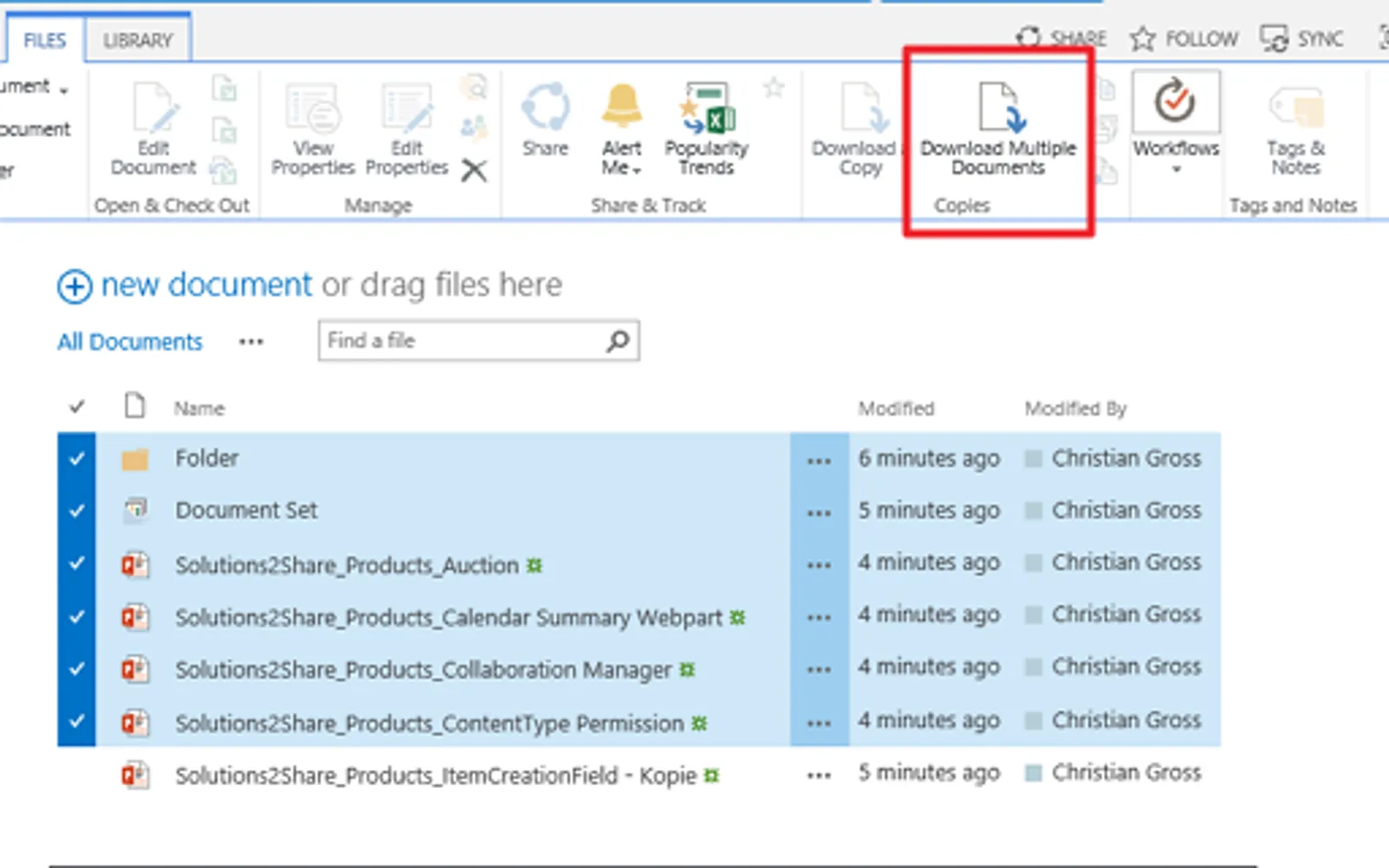The image size is (1389, 868).
Task: Click the Edit Properties ribbon icon
Action: click(406, 130)
